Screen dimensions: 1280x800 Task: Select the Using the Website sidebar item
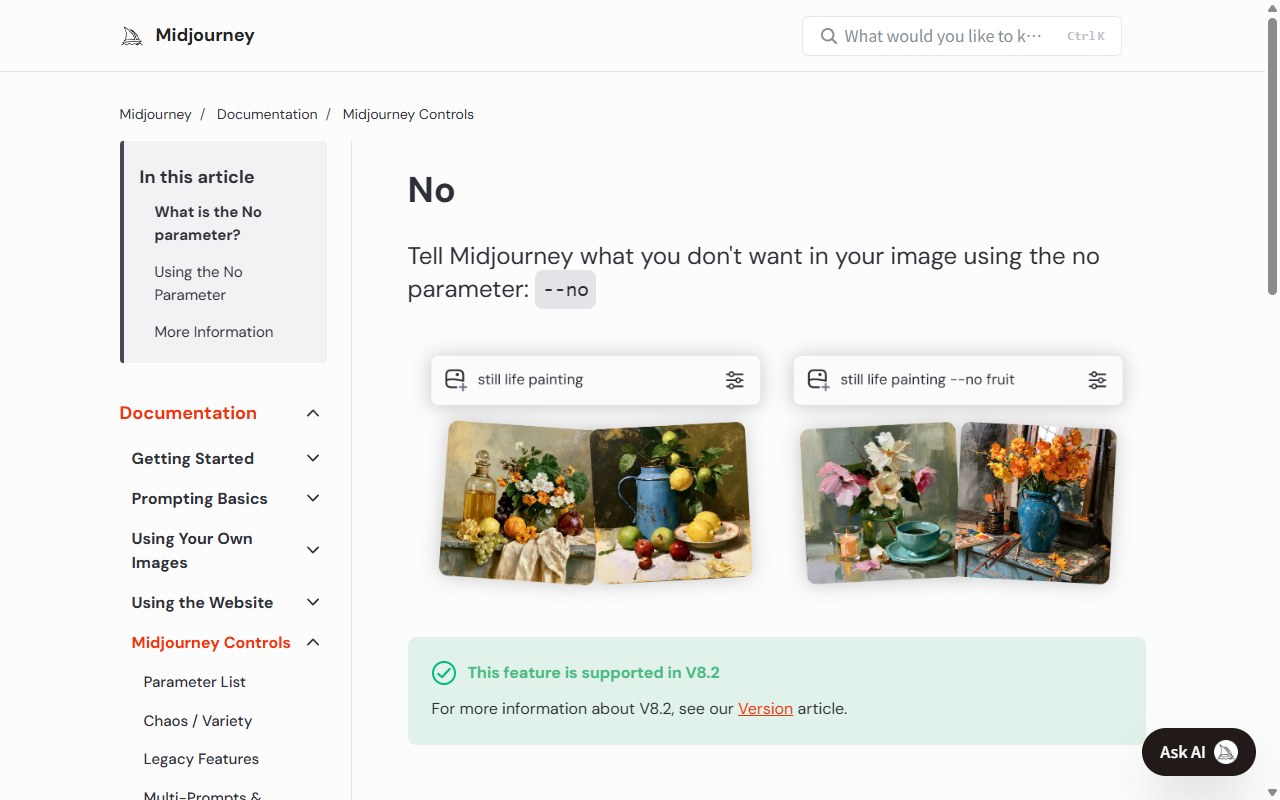click(x=202, y=603)
